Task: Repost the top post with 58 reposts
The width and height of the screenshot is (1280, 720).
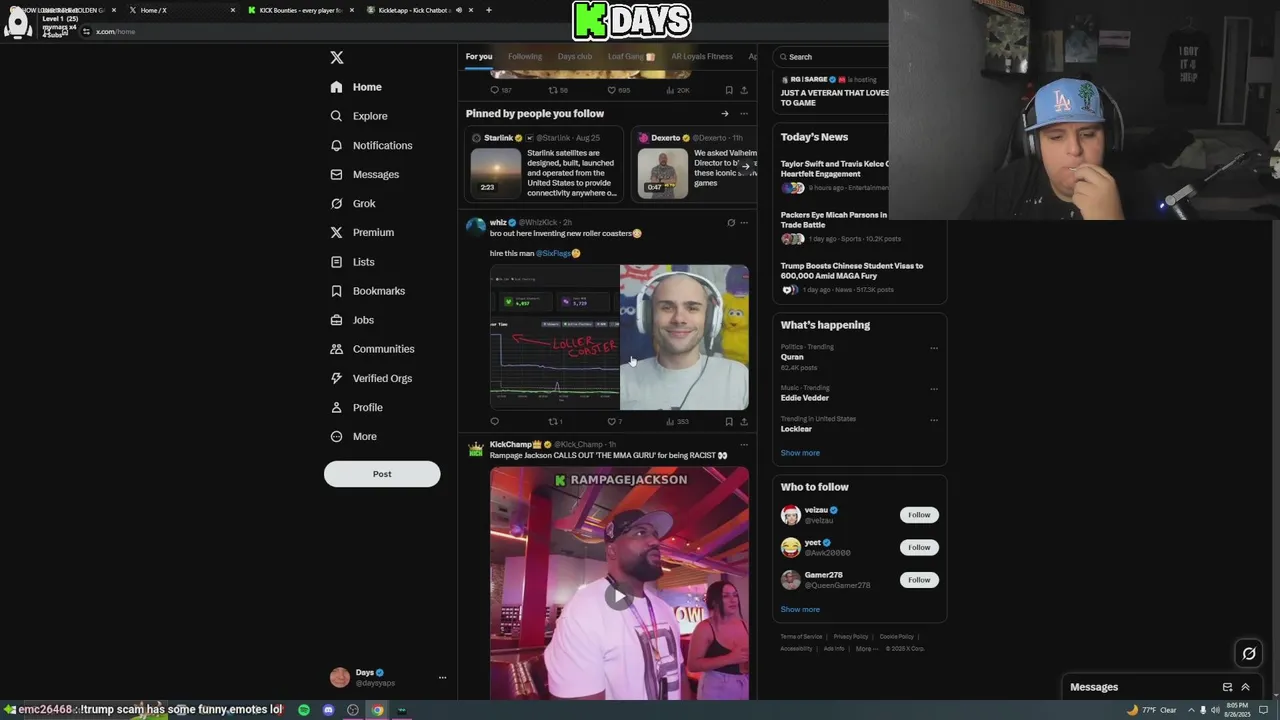Action: [558, 90]
